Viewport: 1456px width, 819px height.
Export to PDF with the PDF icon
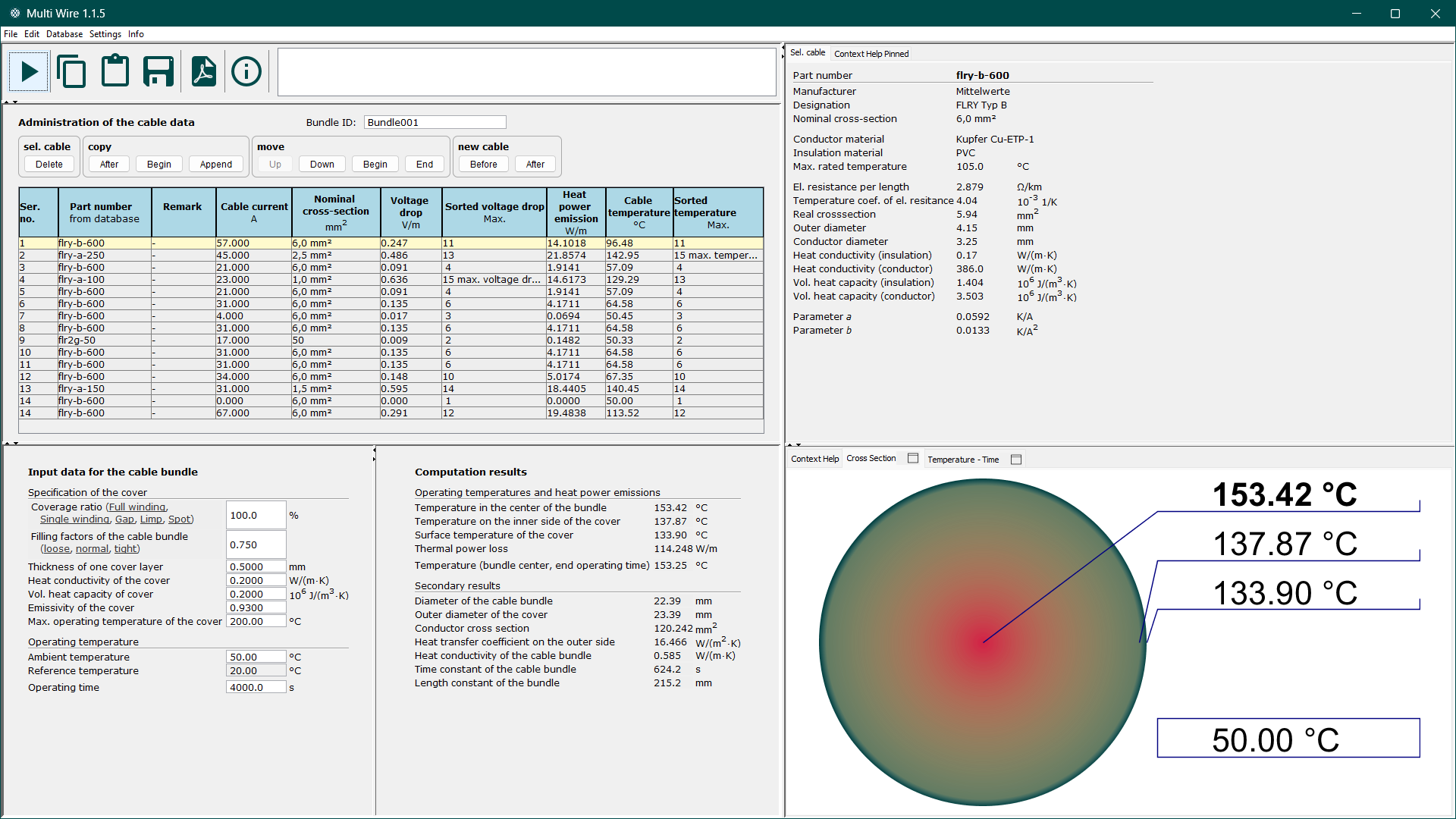pos(203,71)
